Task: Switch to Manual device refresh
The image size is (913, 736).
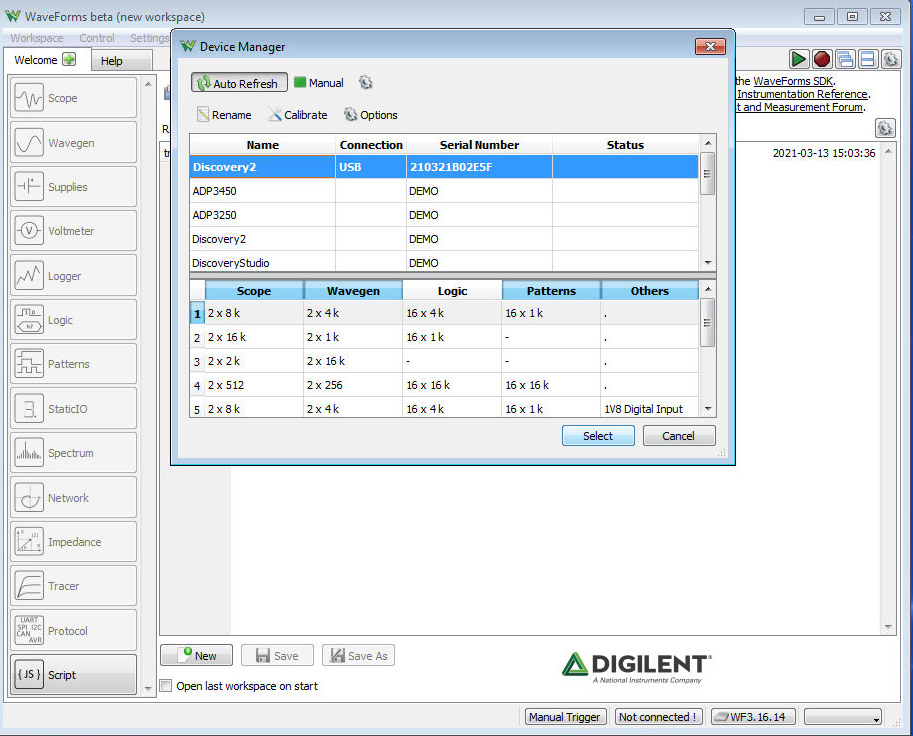Action: click(319, 83)
